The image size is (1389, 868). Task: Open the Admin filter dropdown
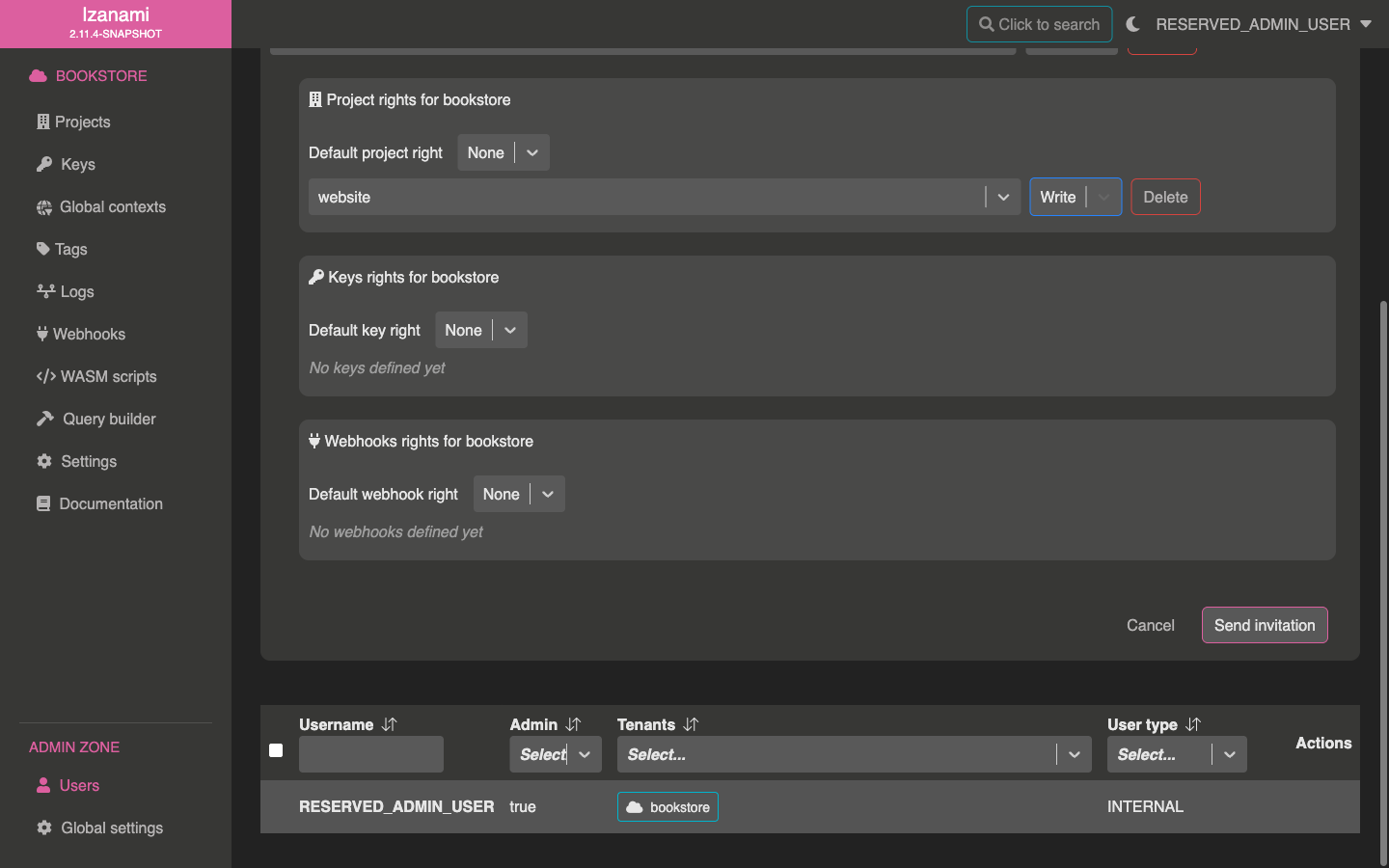click(x=584, y=755)
